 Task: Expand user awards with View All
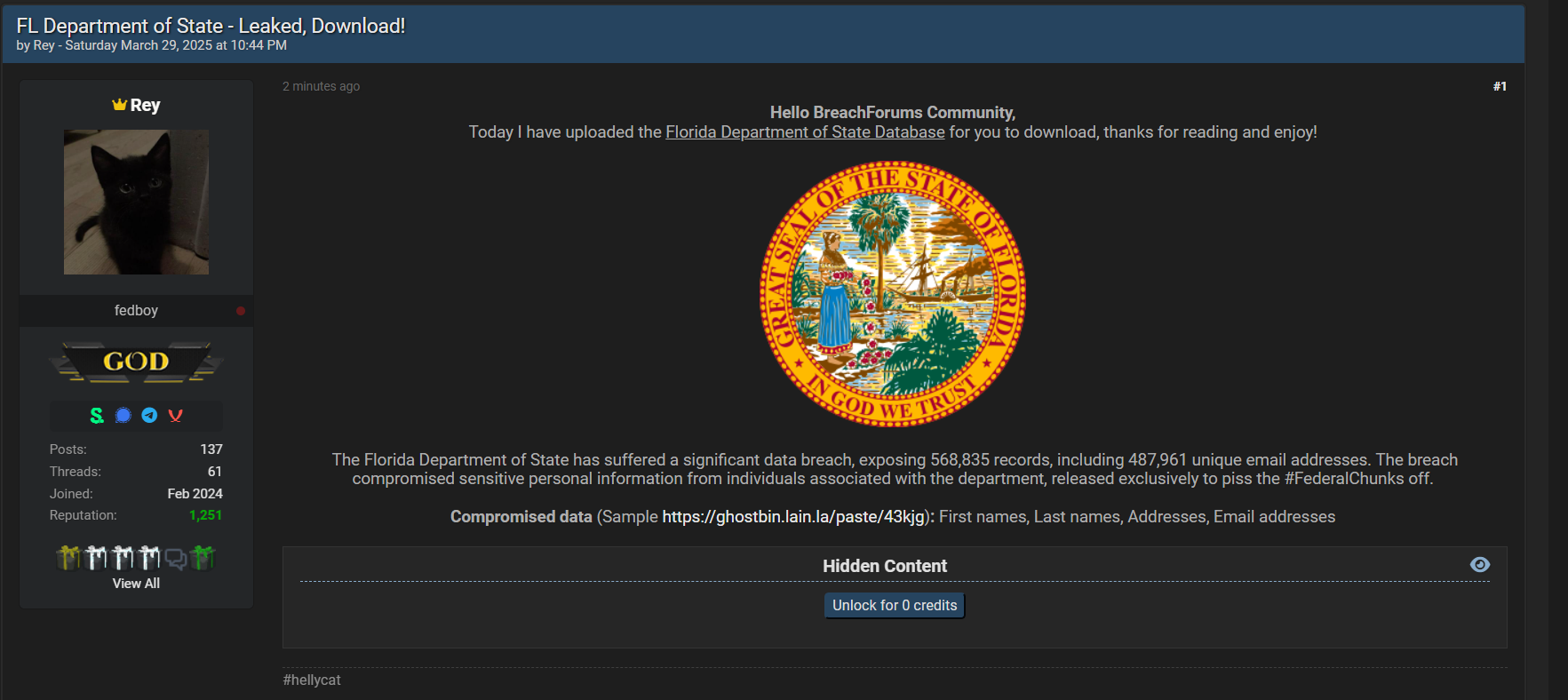136,584
